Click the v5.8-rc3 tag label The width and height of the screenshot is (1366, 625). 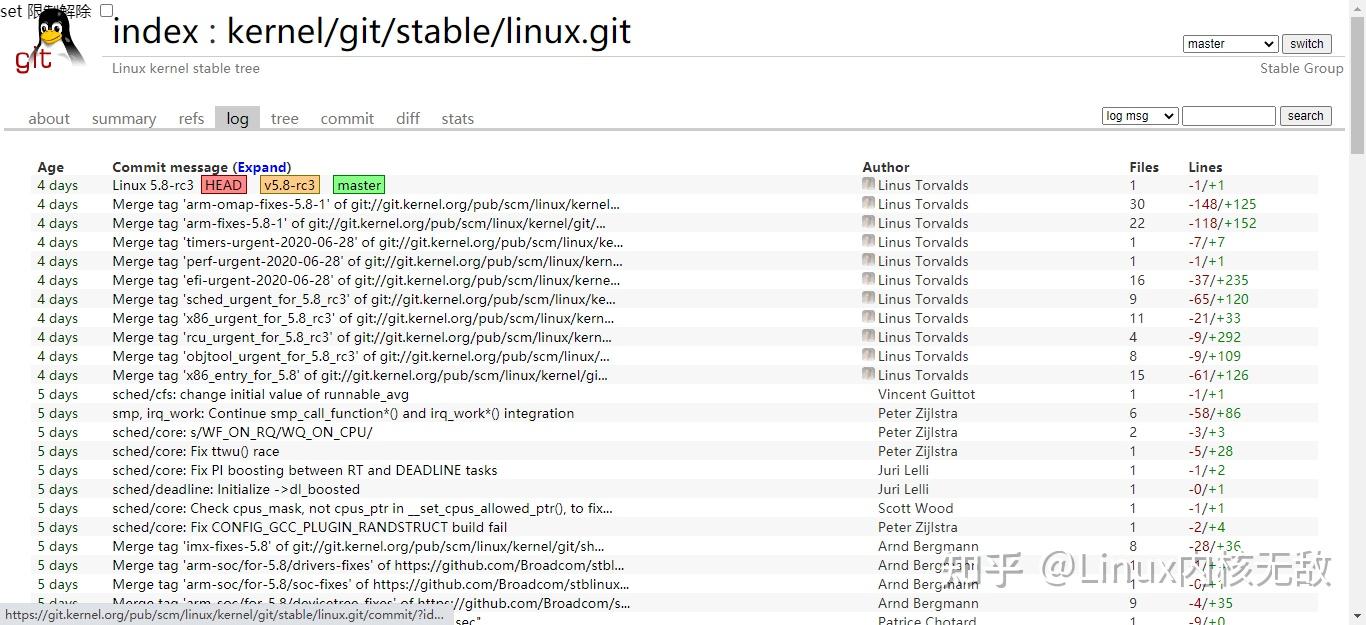coord(289,185)
